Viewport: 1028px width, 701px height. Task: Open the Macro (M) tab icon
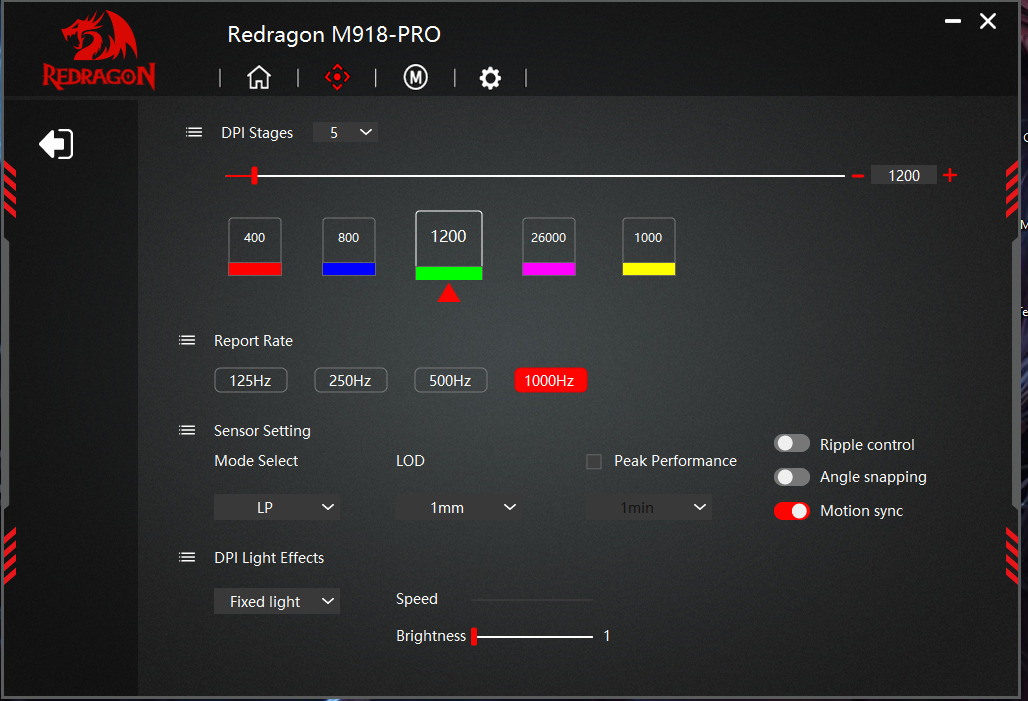point(416,77)
